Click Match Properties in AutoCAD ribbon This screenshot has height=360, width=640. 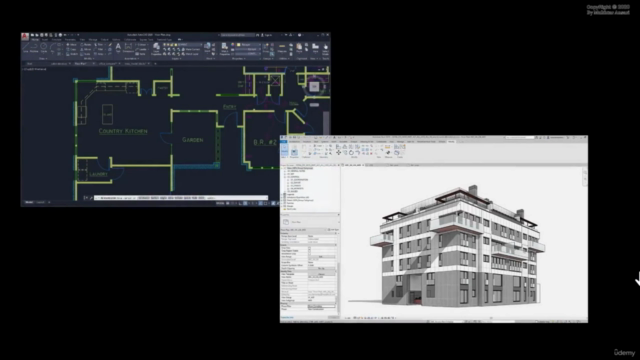click(224, 49)
